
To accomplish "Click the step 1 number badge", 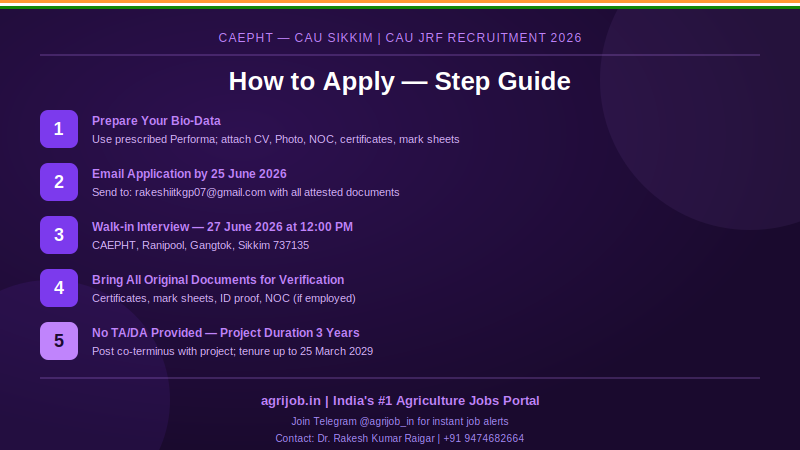I will pyautogui.click(x=59, y=129).
